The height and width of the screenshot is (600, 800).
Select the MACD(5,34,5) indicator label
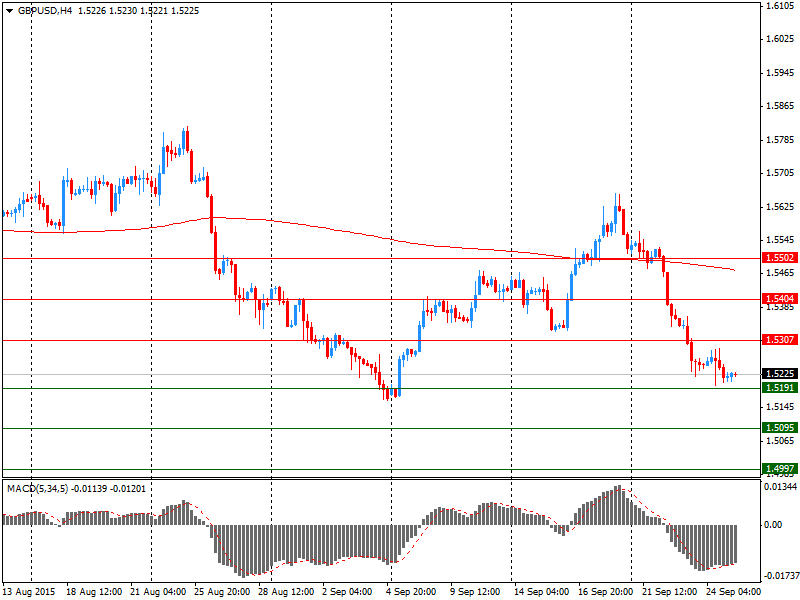[37, 489]
